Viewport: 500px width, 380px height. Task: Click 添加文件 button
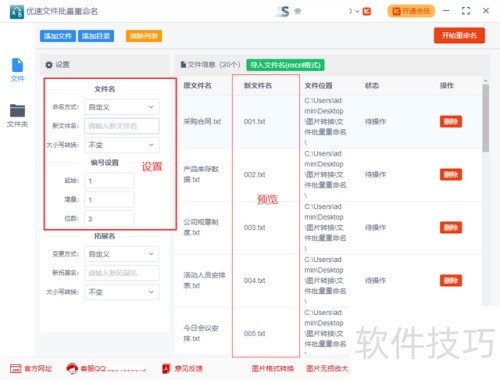click(58, 36)
